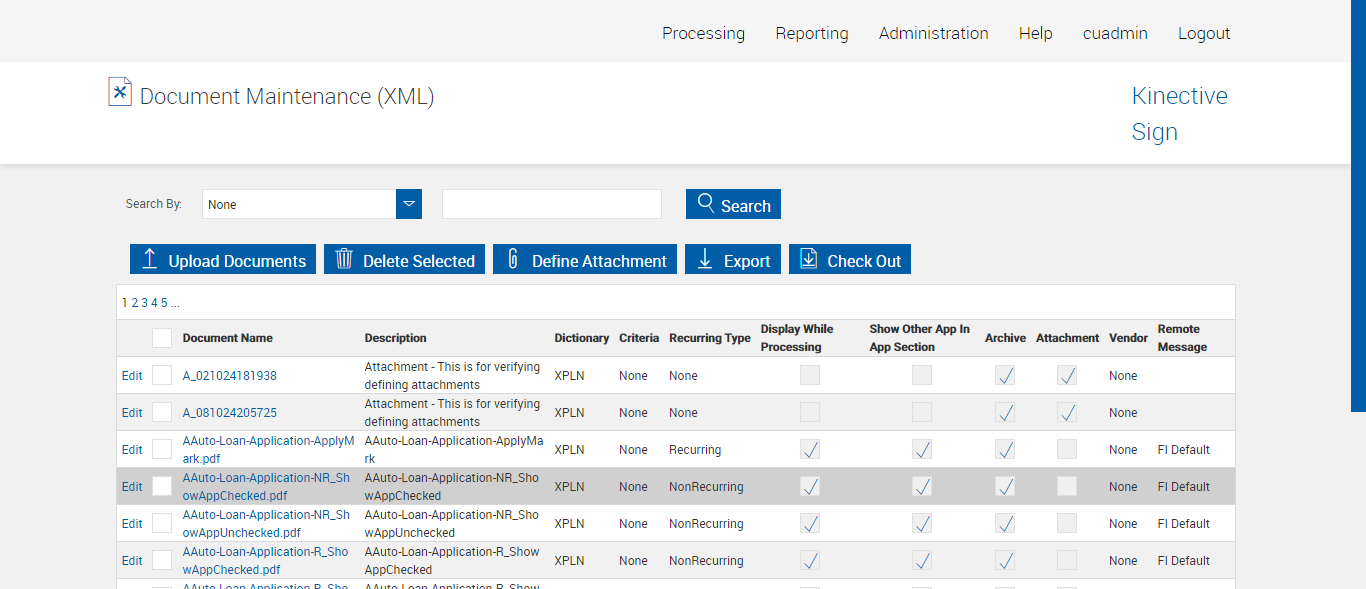The image size is (1366, 589).
Task: Open the Processing menu
Action: pyautogui.click(x=703, y=33)
